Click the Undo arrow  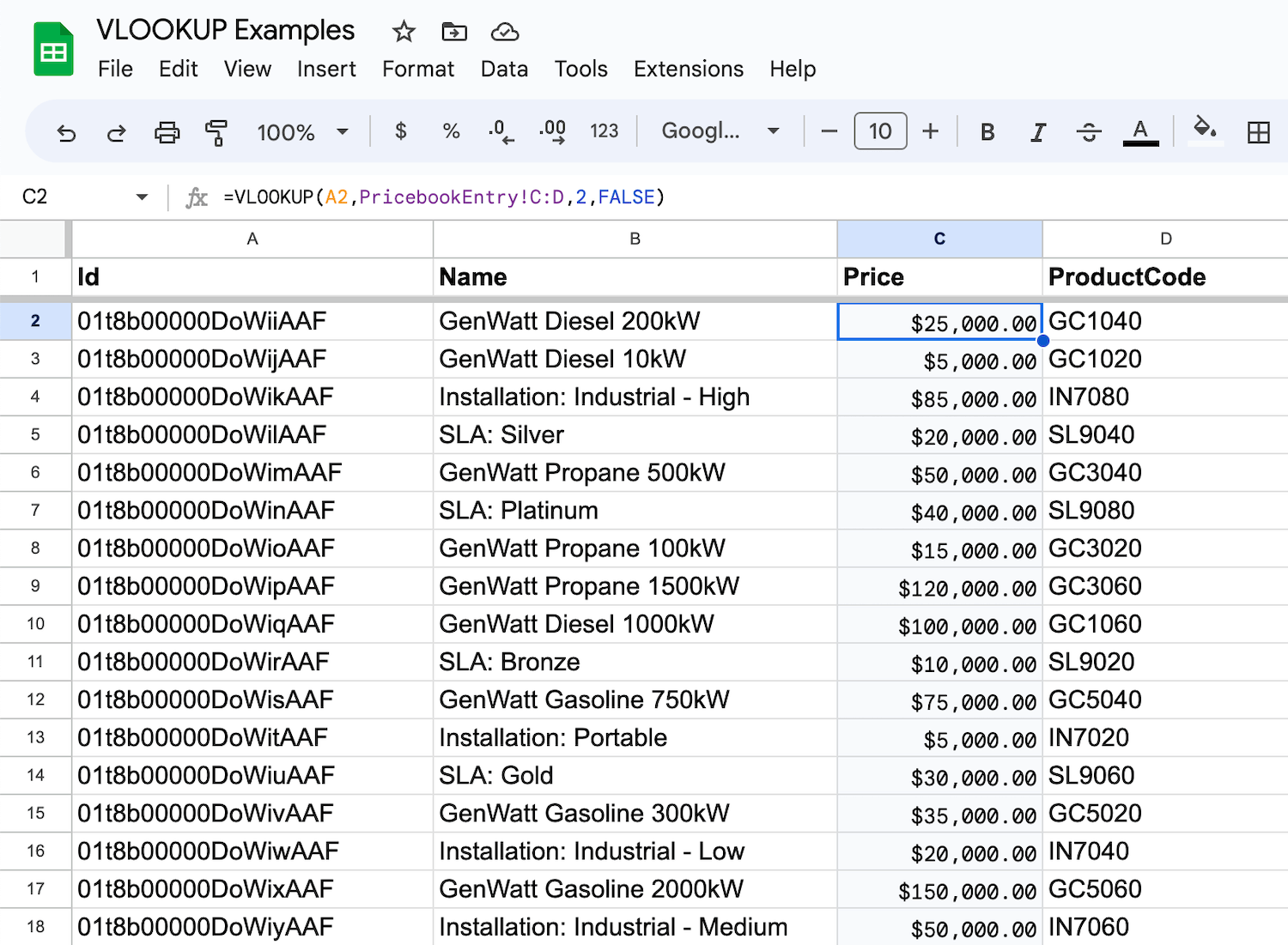tap(66, 132)
